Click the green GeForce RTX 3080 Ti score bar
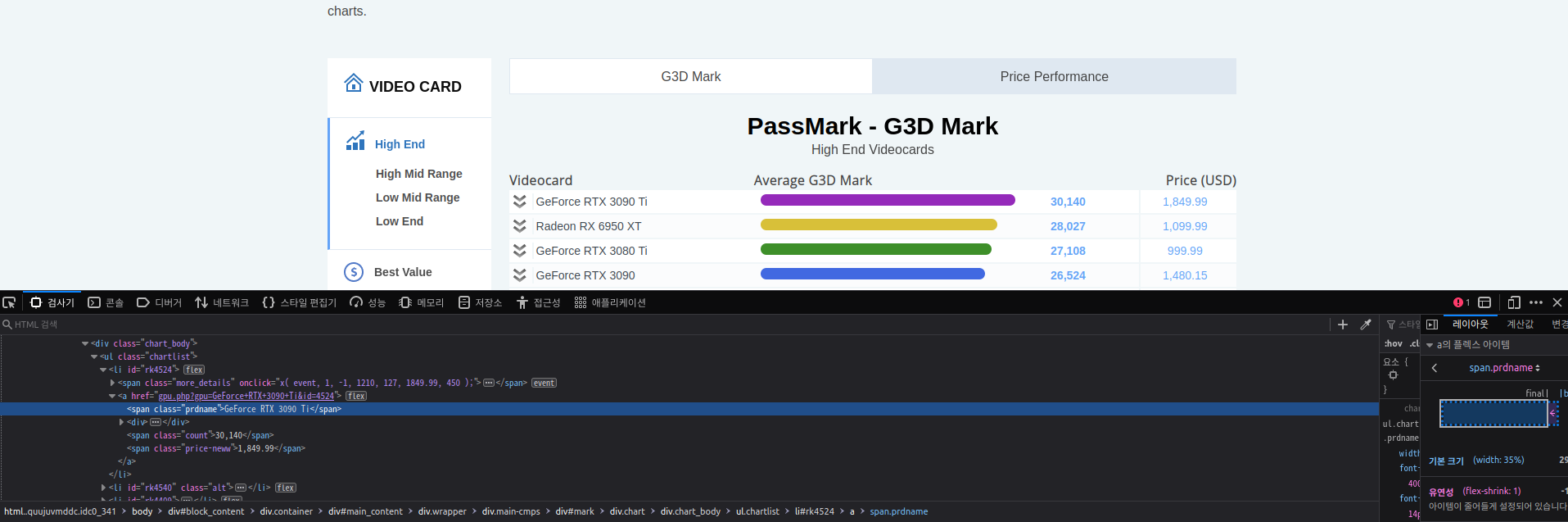 876,249
